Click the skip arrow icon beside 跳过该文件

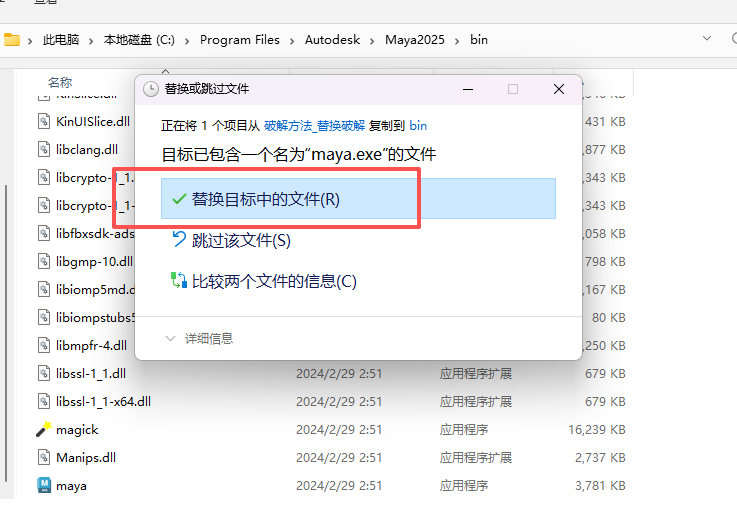179,239
